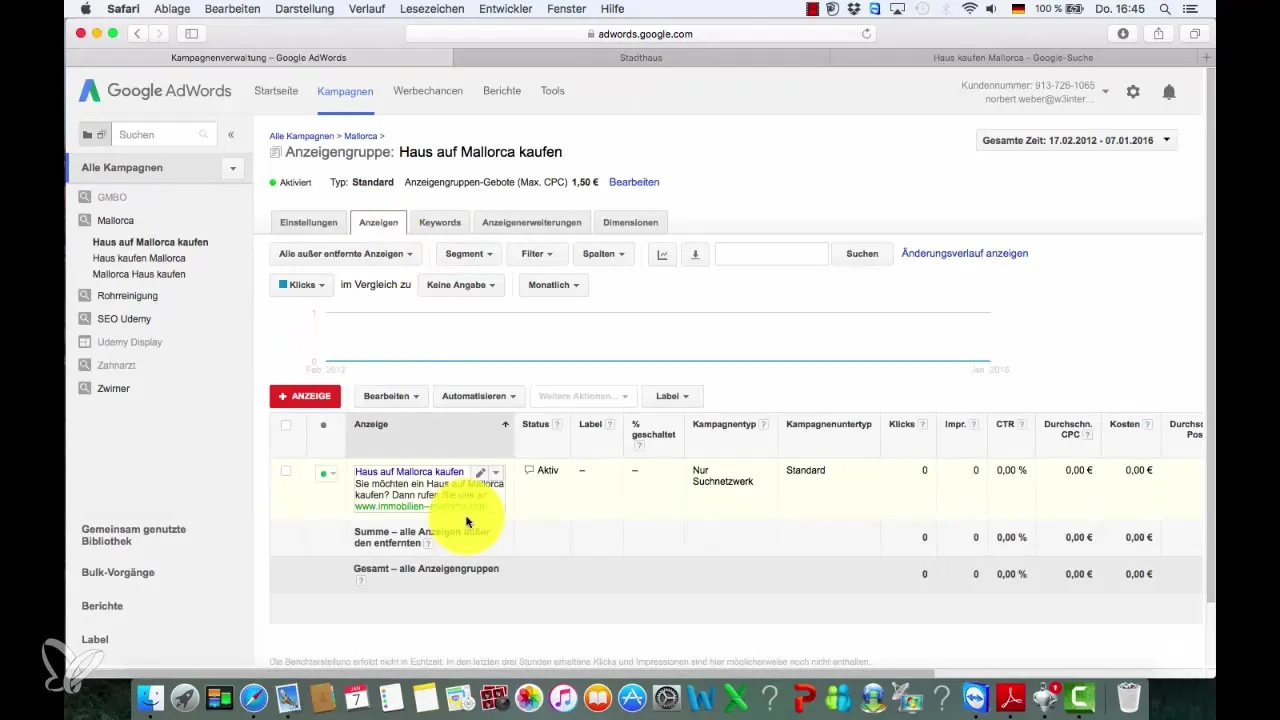1280x720 pixels.
Task: Switch to the Anzeigenerweiterungen tab
Action: (x=531, y=222)
